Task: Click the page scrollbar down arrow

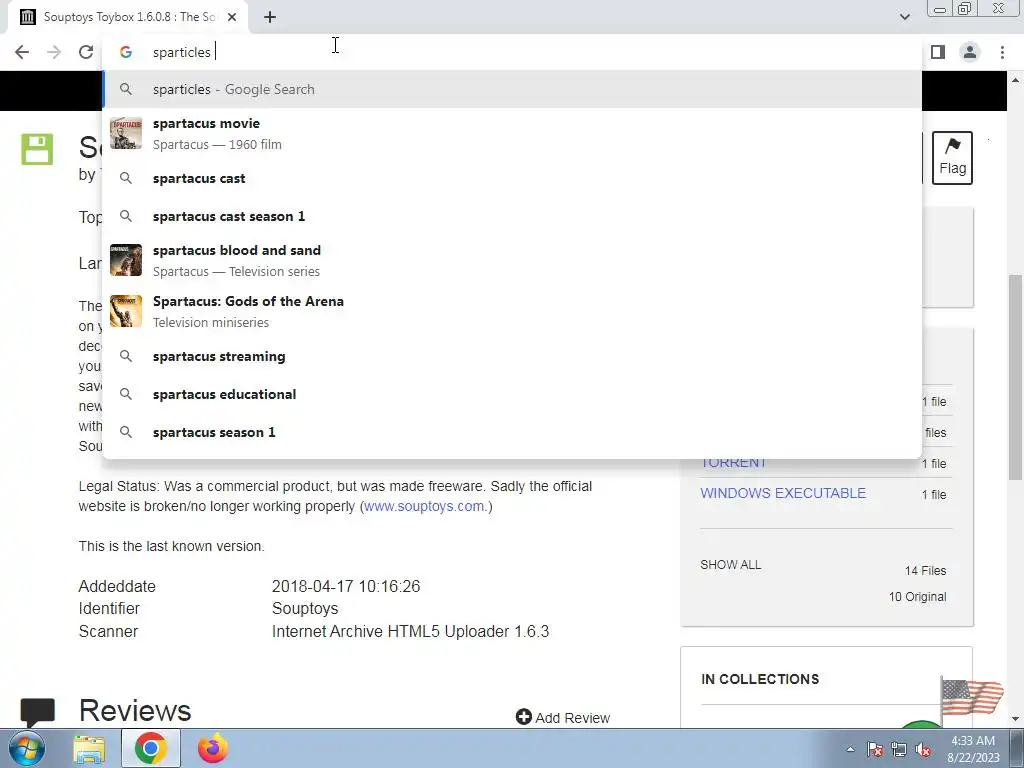Action: tap(1016, 720)
